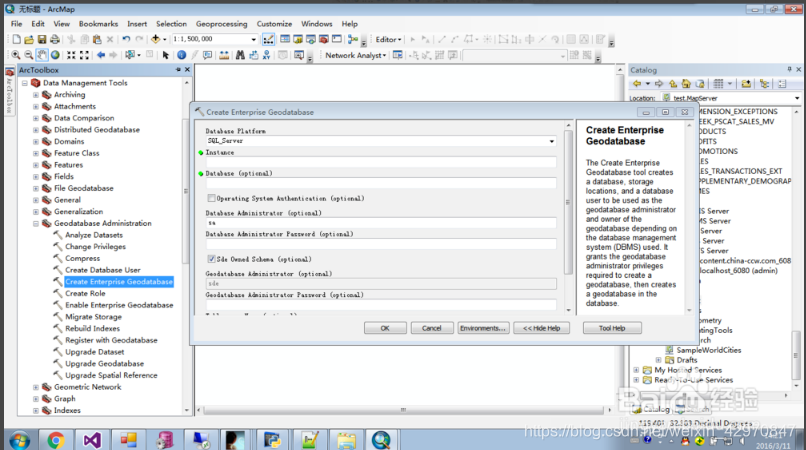Activate the Identify tool
The image size is (806, 450).
[x=181, y=55]
